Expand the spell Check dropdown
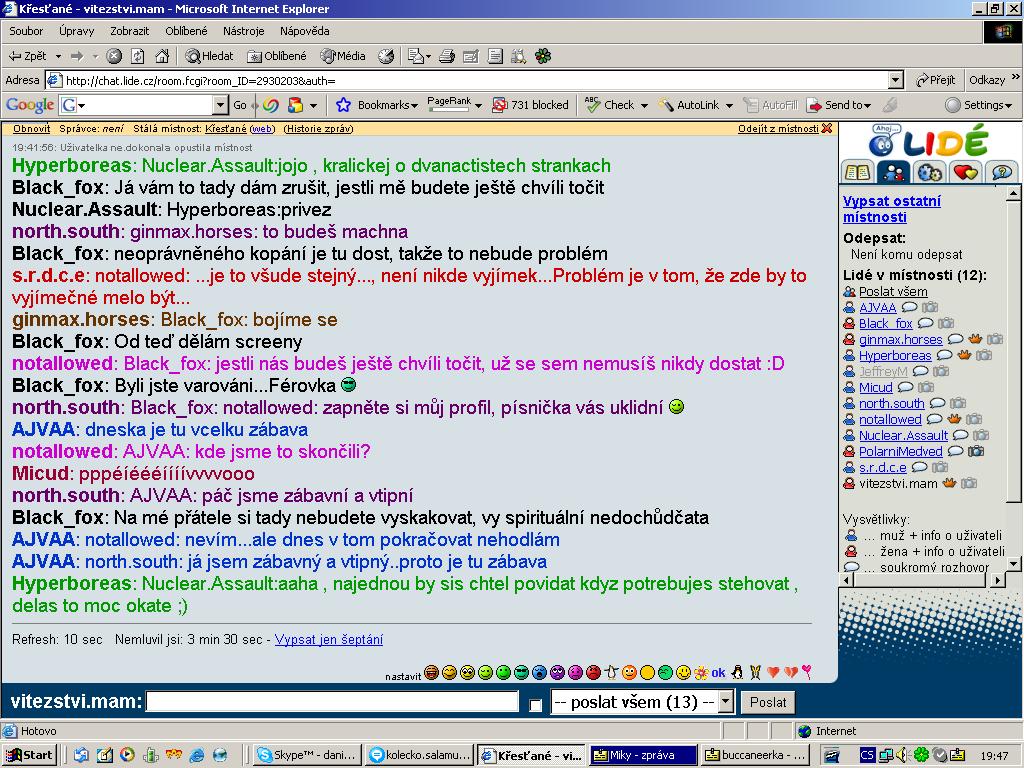 (x=644, y=105)
